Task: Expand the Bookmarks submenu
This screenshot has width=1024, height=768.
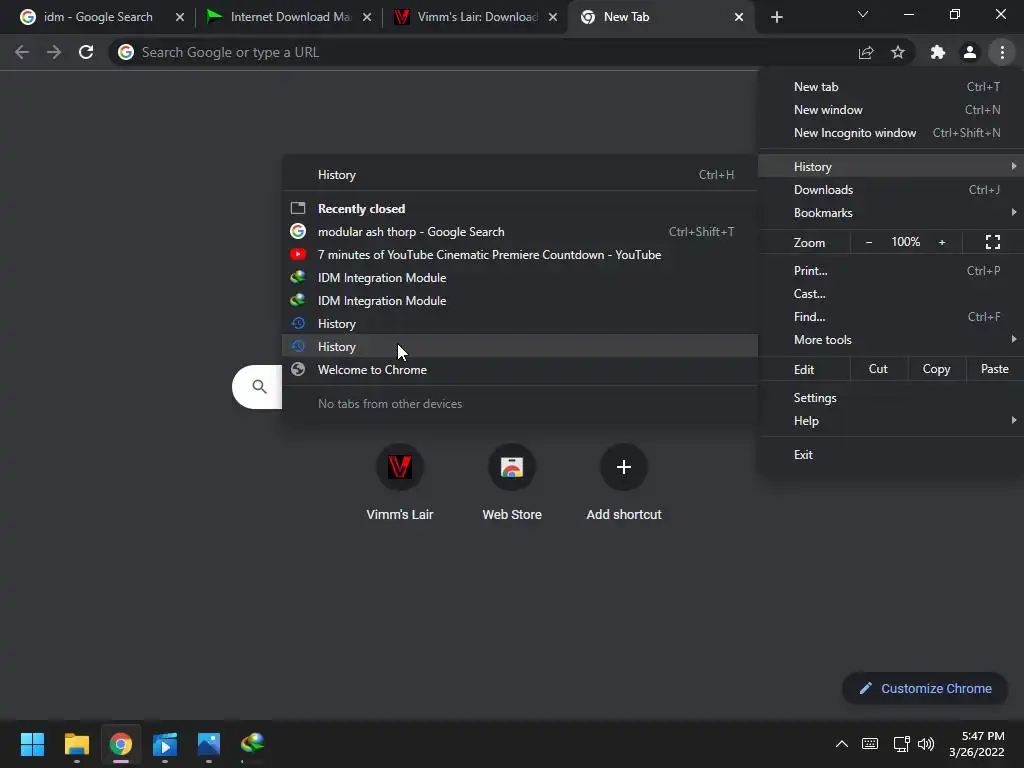Action: pyautogui.click(x=891, y=213)
